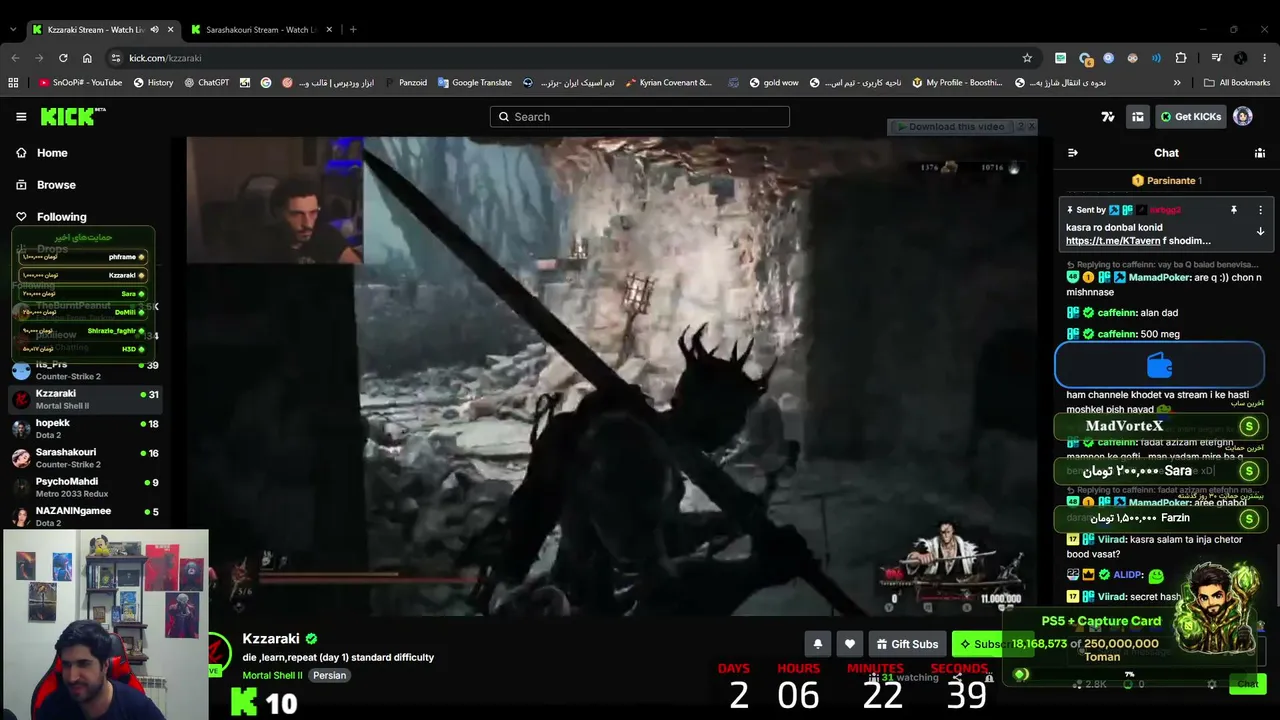The image size is (1280, 720).
Task: Click the green Chat send button
Action: 1248,684
